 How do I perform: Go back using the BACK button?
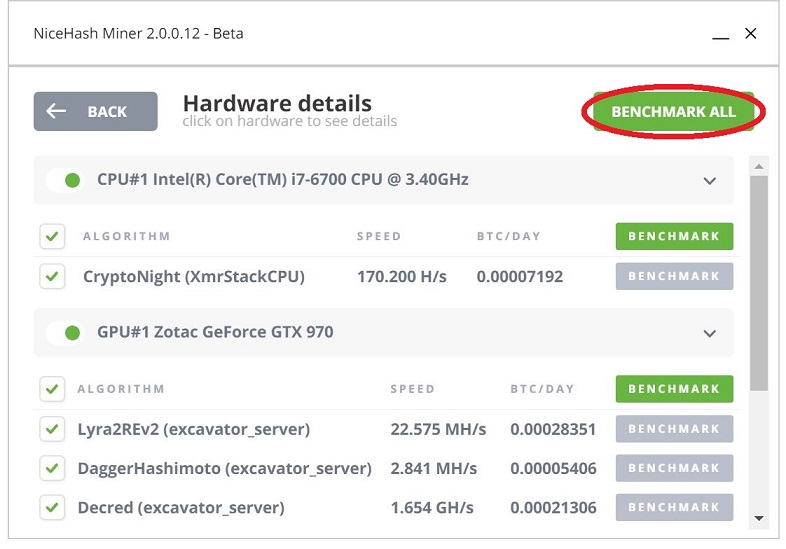click(95, 111)
